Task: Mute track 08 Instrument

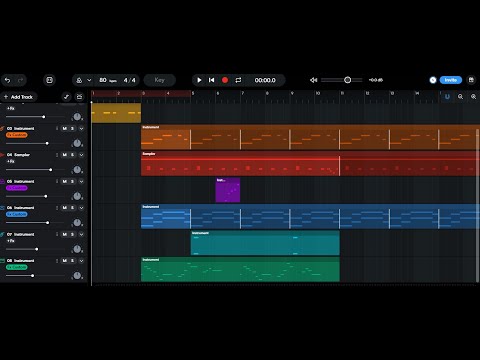Action: tap(65, 261)
